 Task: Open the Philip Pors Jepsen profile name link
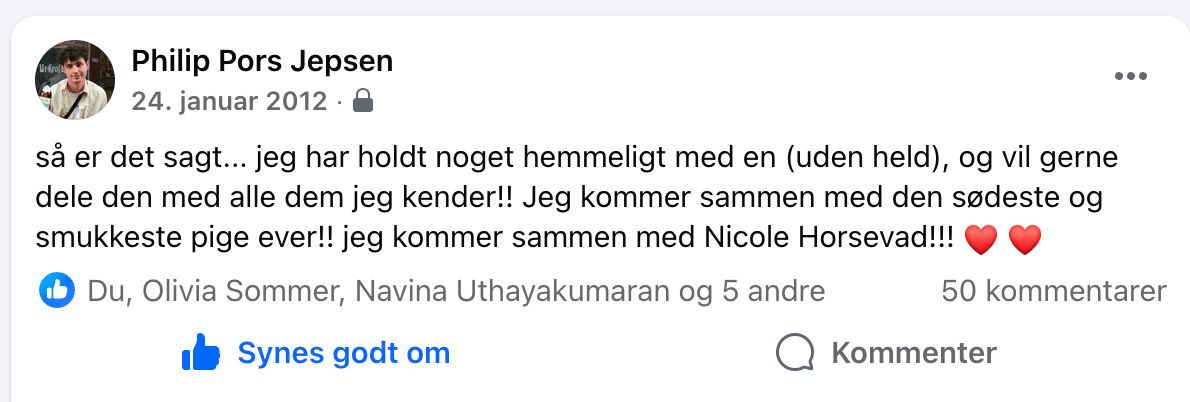[262, 62]
